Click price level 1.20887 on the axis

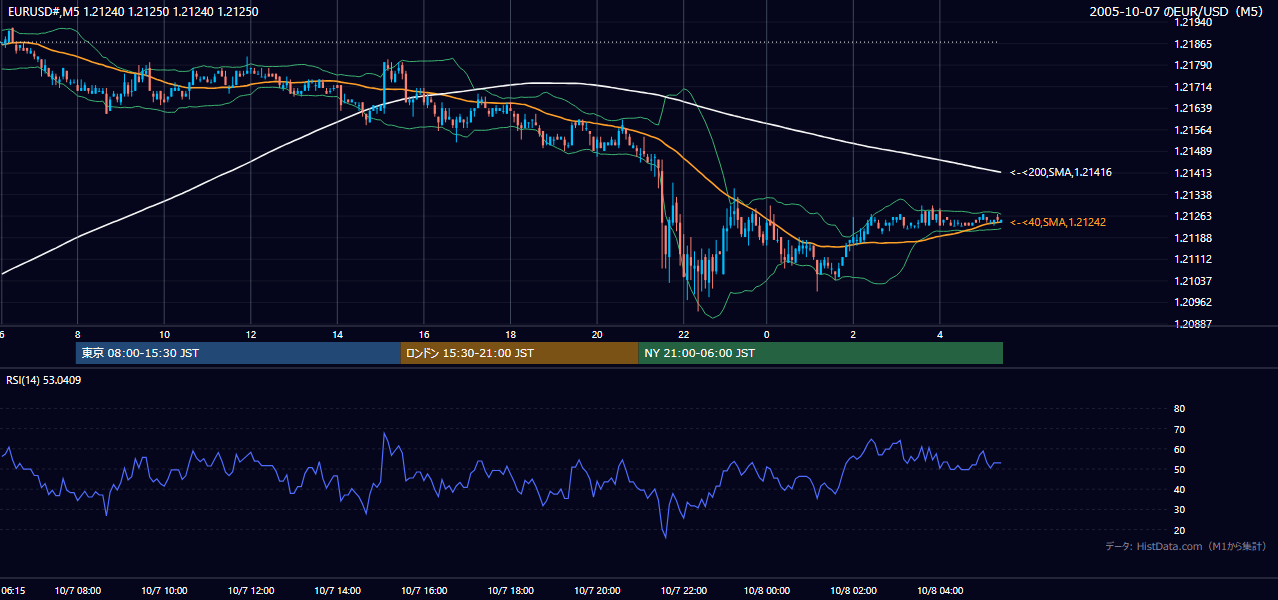pos(1193,324)
